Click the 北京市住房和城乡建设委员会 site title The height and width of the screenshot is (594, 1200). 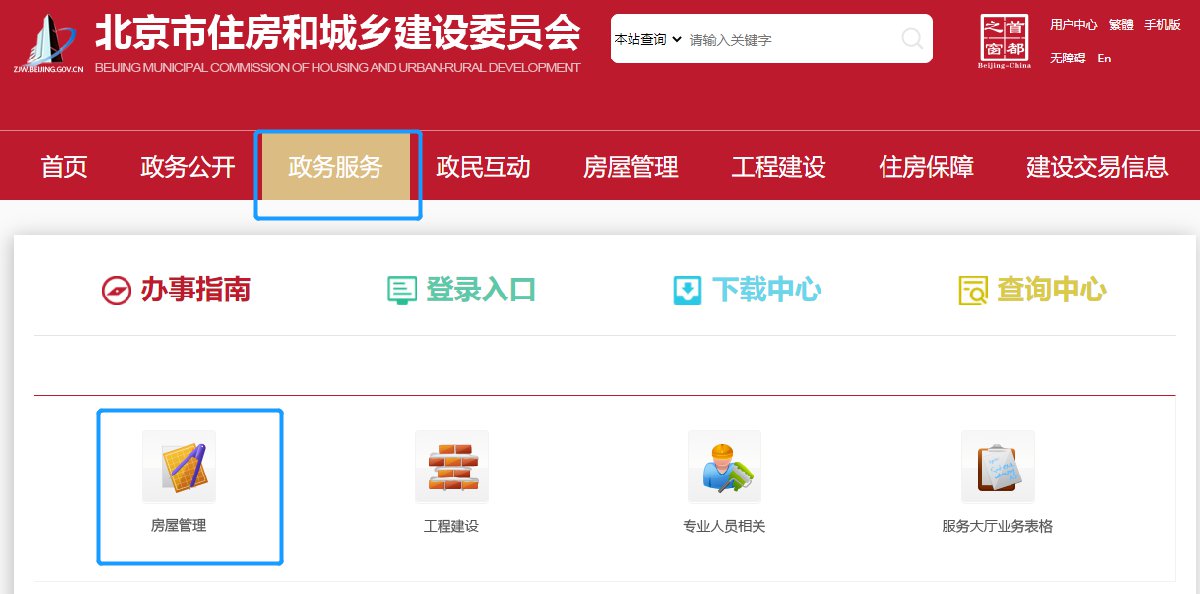(x=337, y=34)
